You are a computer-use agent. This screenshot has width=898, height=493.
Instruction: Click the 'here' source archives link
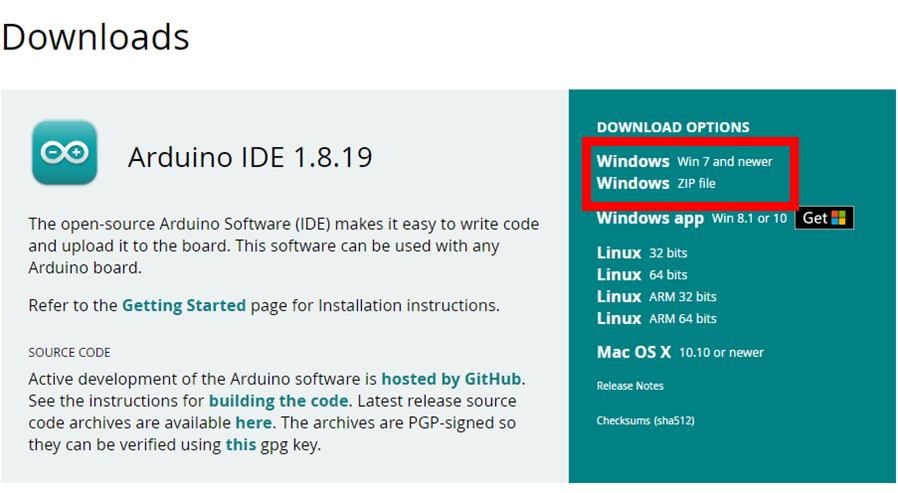(x=254, y=423)
